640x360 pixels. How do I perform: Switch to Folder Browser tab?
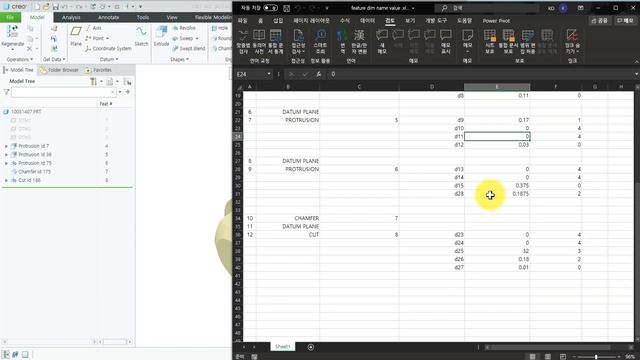[59, 70]
